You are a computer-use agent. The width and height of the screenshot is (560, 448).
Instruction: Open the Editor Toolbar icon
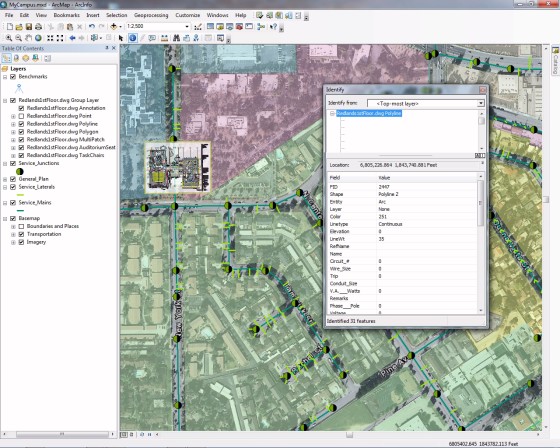pyautogui.click(x=198, y=26)
